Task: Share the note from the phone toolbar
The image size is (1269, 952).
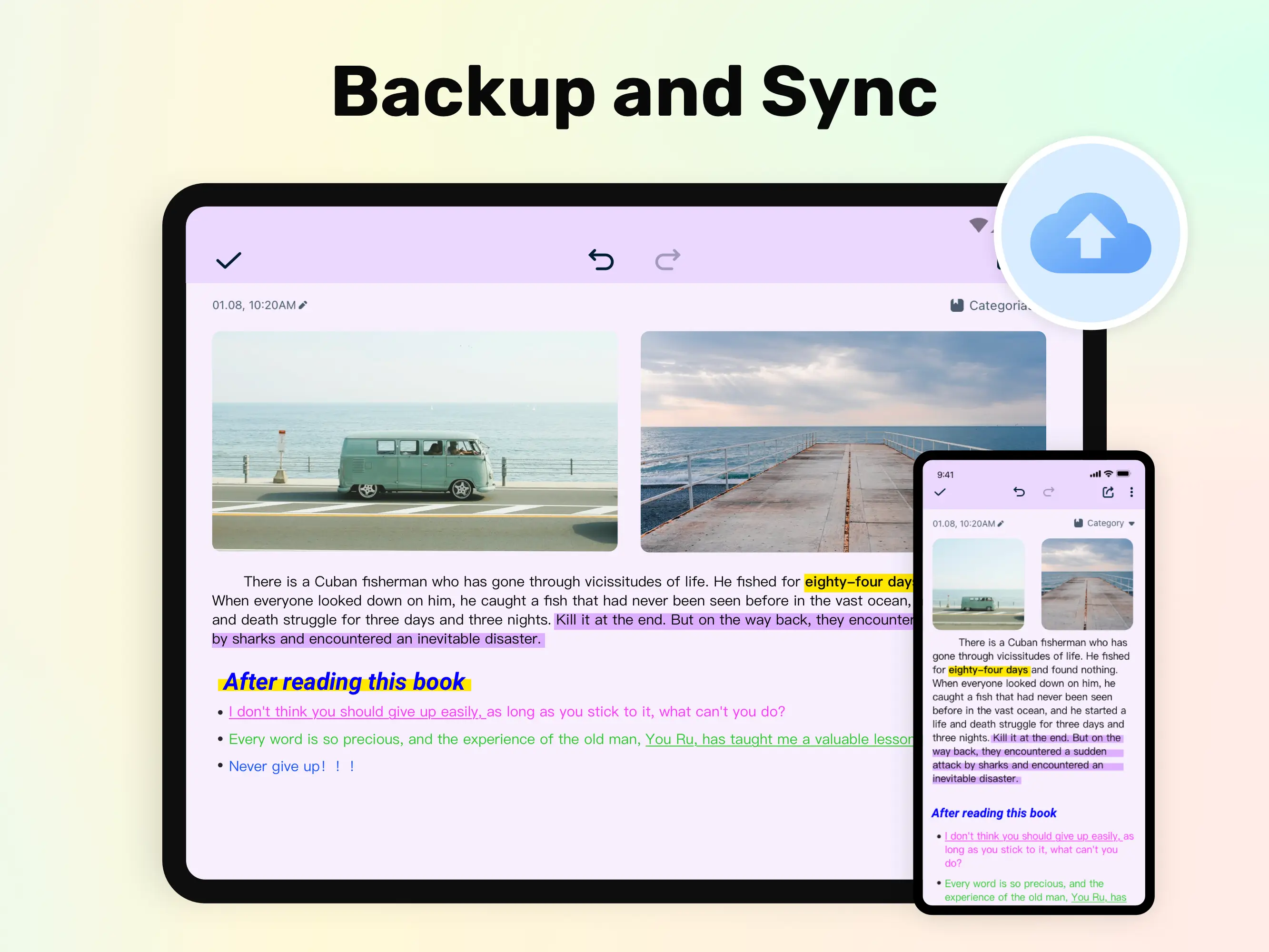Action: [1108, 492]
